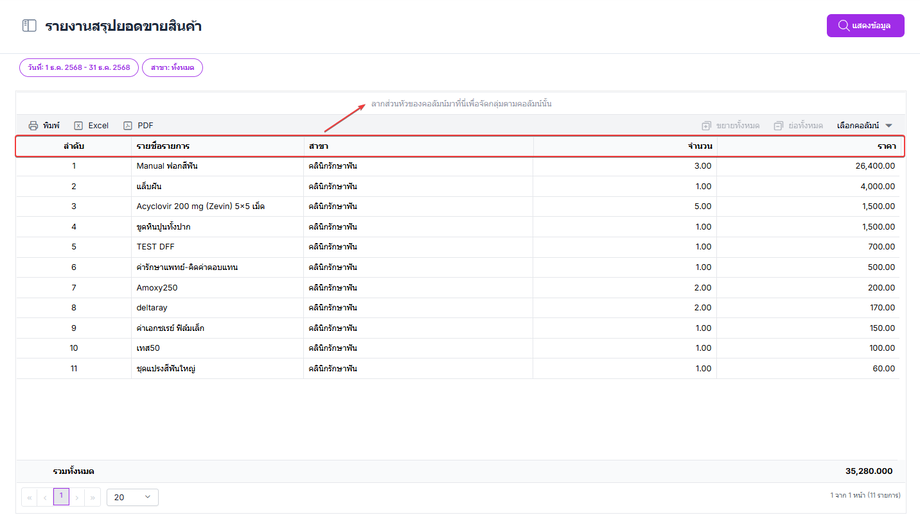This screenshot has width=920, height=531.
Task: Click the printer icon in the toolbar
Action: [x=33, y=126]
